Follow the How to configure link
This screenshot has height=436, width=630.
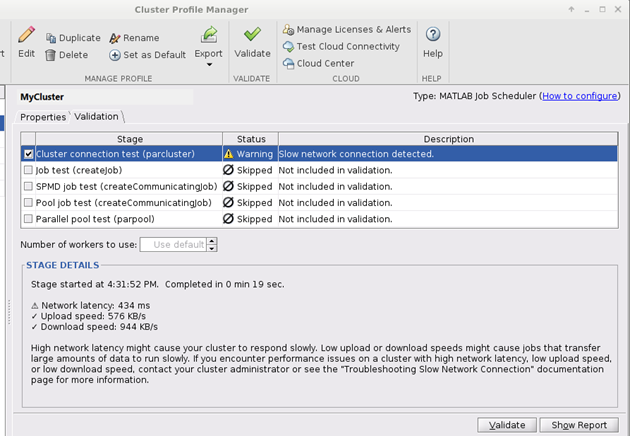pos(582,96)
